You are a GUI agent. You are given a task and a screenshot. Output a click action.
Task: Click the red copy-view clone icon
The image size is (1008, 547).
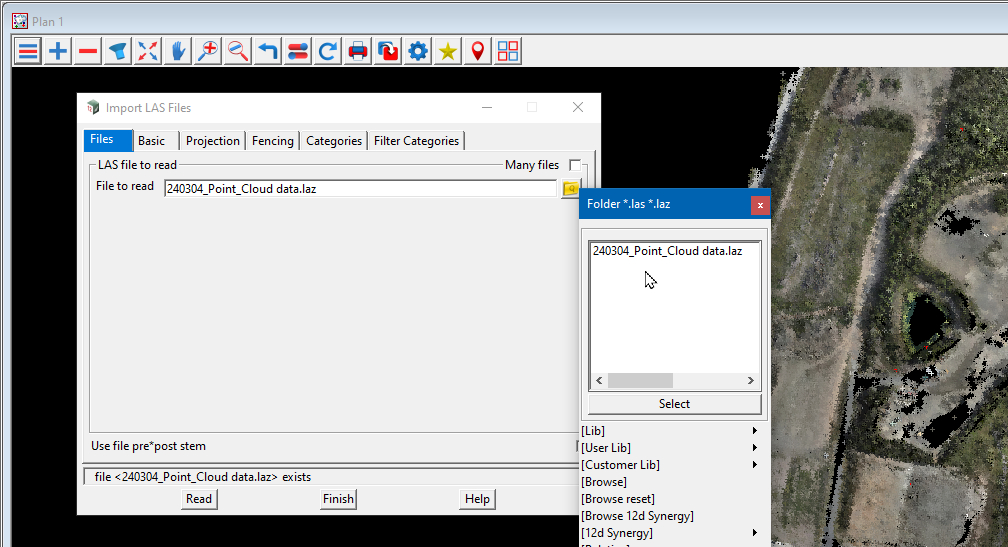[x=388, y=51]
